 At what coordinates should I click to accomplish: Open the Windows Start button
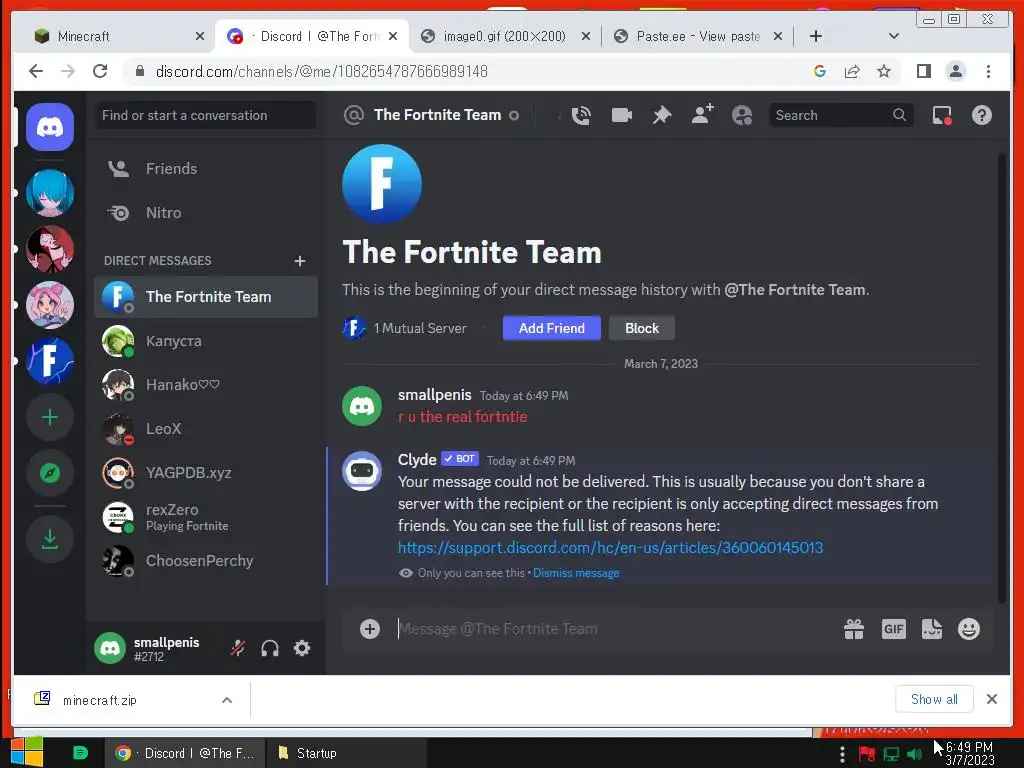tap(27, 752)
